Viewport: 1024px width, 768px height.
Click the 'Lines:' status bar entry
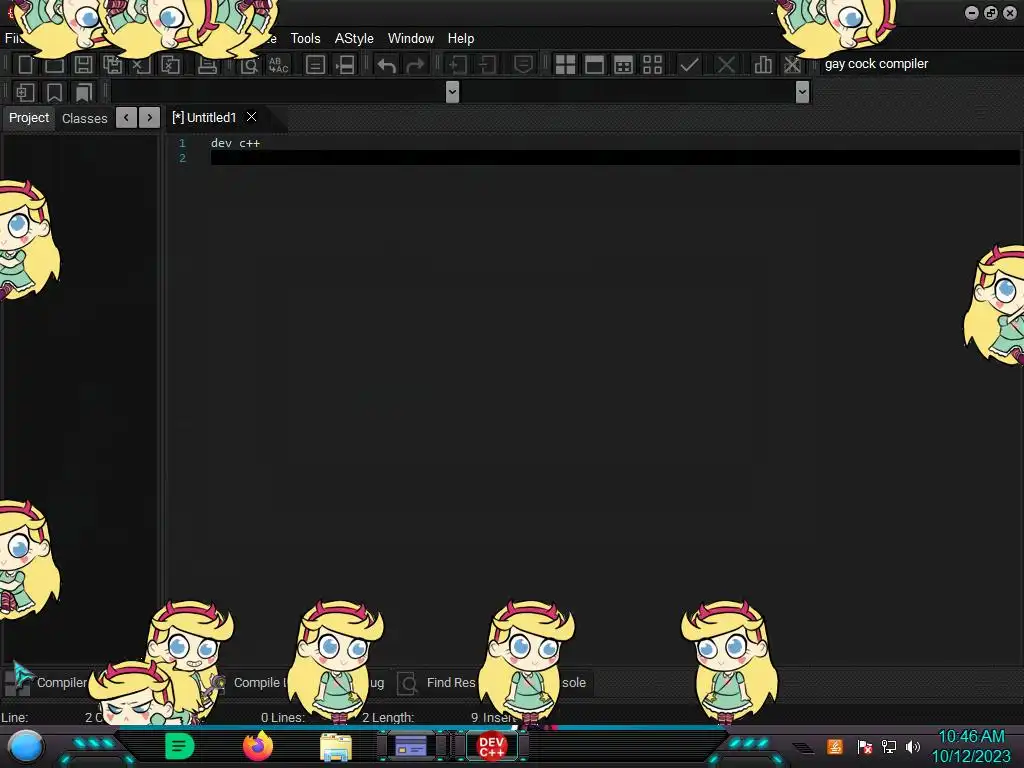coord(289,717)
